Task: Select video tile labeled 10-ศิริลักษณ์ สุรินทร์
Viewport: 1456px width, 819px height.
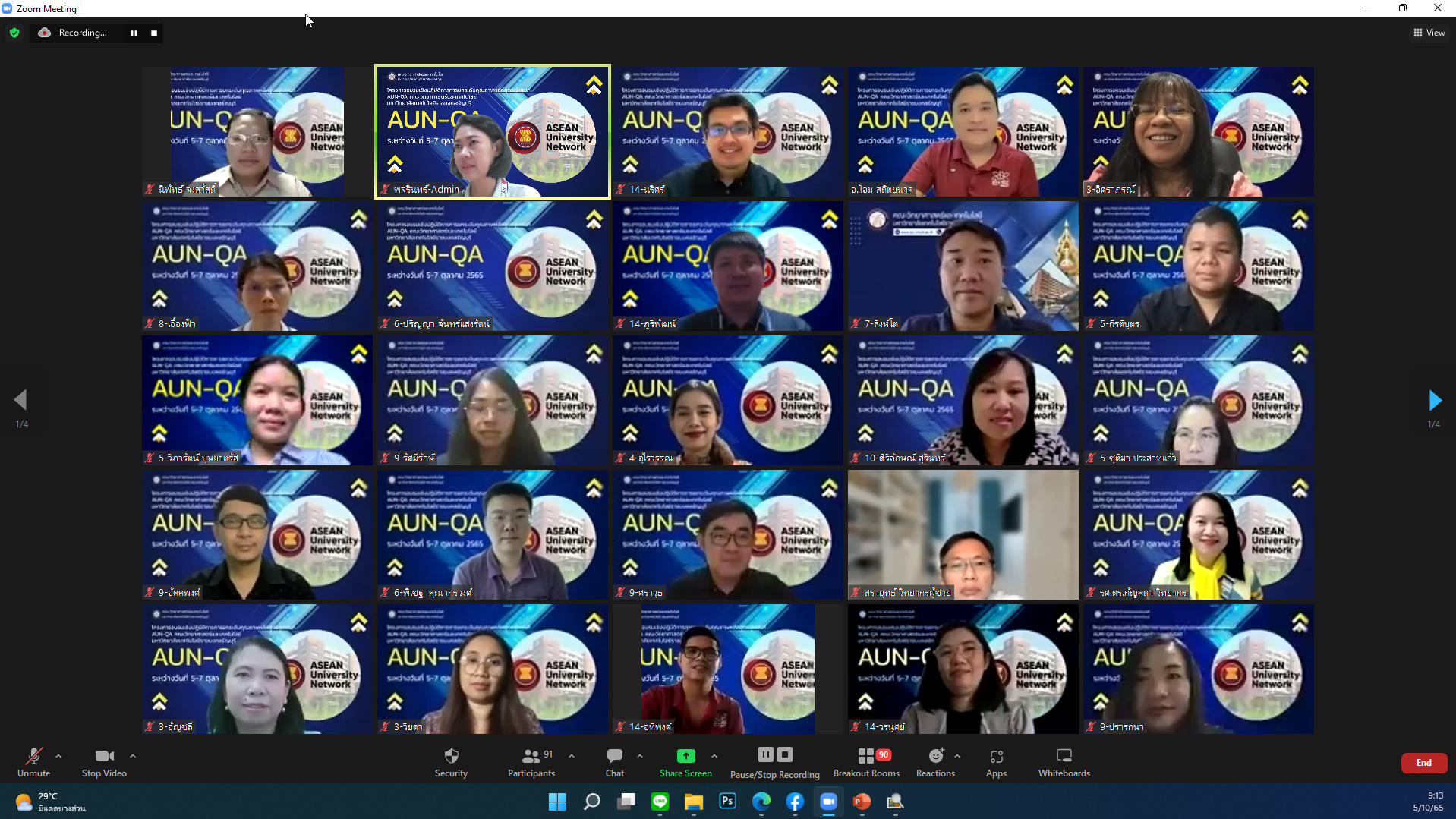Action: [x=963, y=400]
